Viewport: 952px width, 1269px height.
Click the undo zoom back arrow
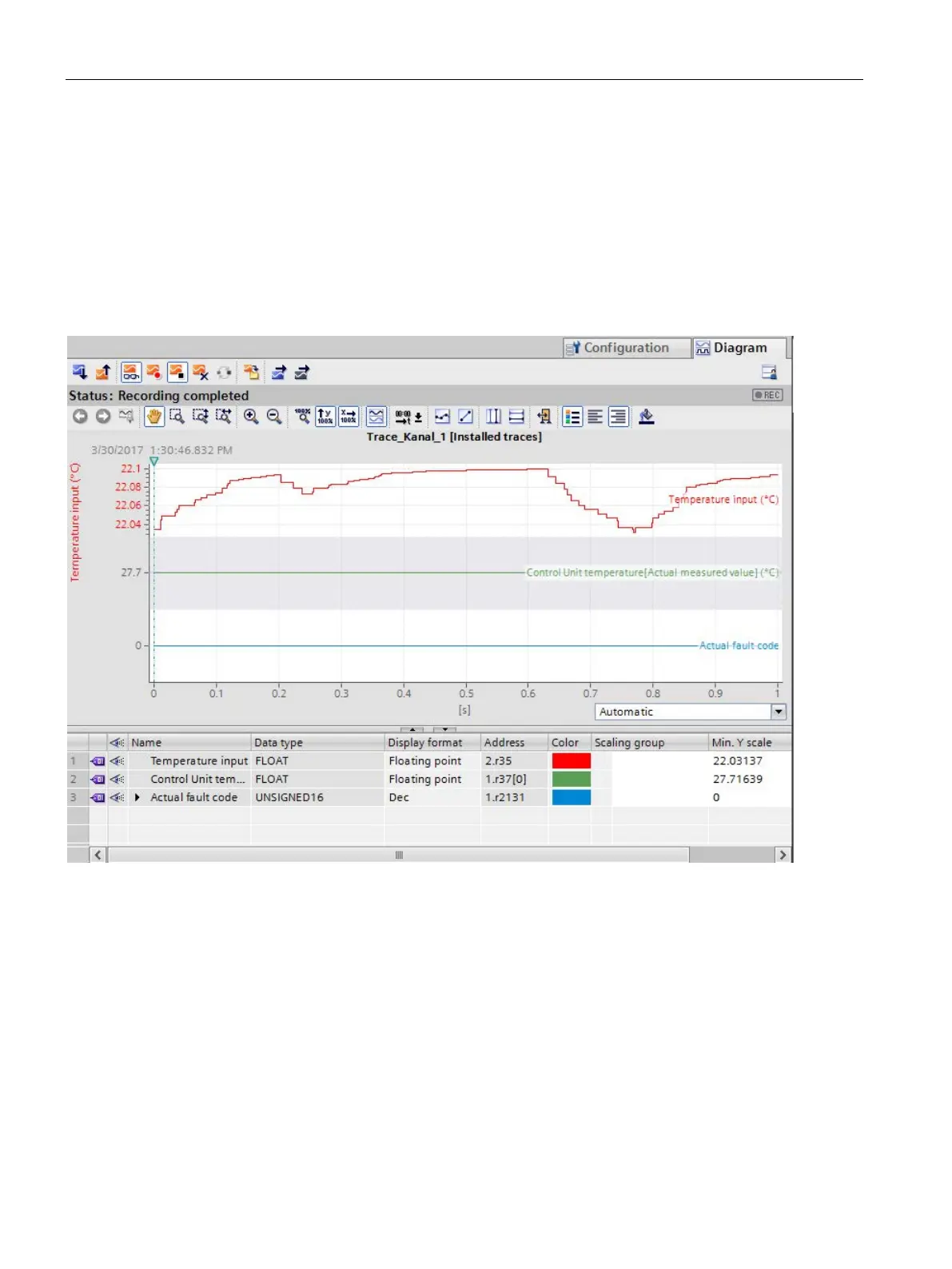pos(80,417)
